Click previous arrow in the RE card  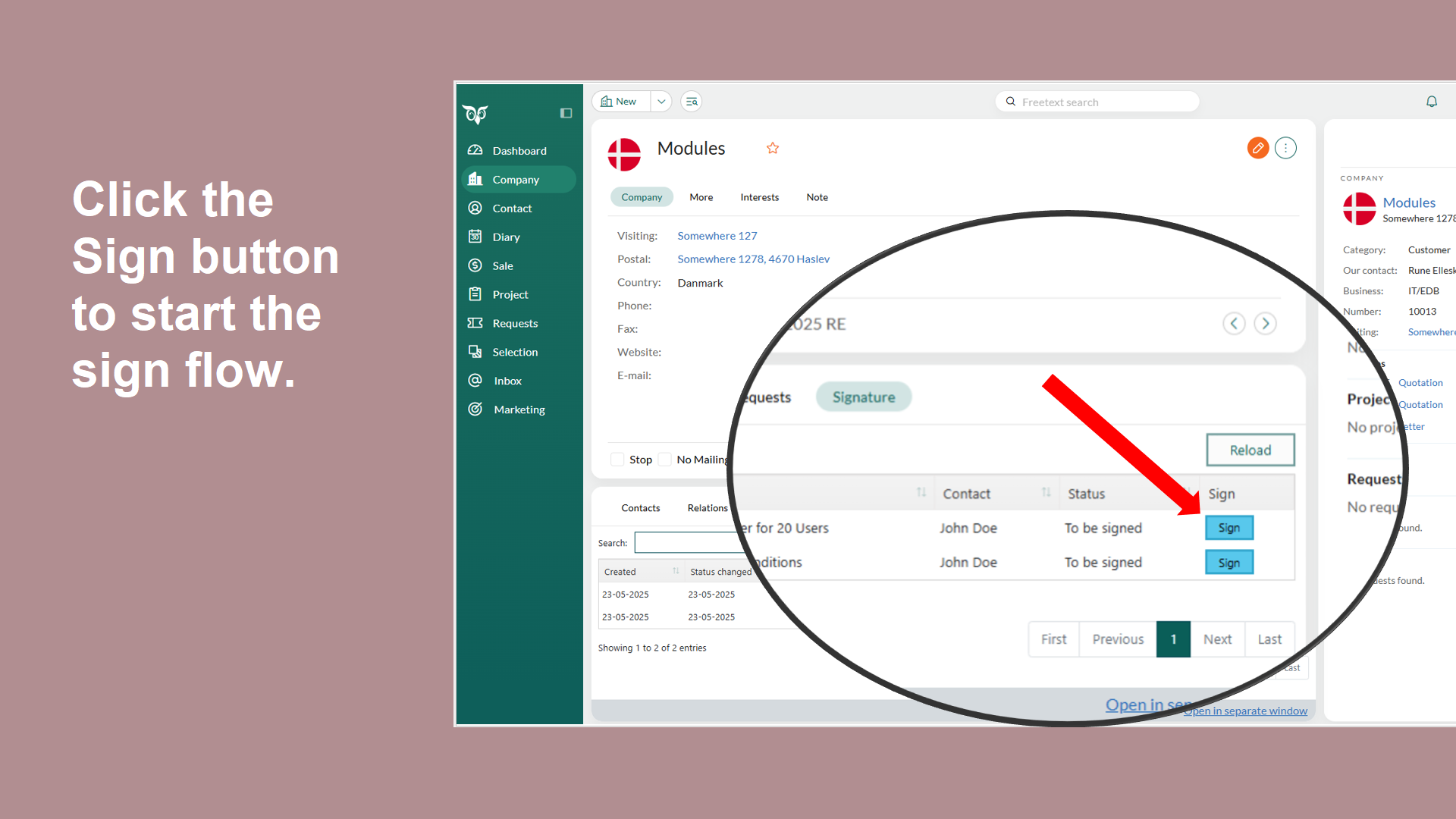click(x=1234, y=324)
